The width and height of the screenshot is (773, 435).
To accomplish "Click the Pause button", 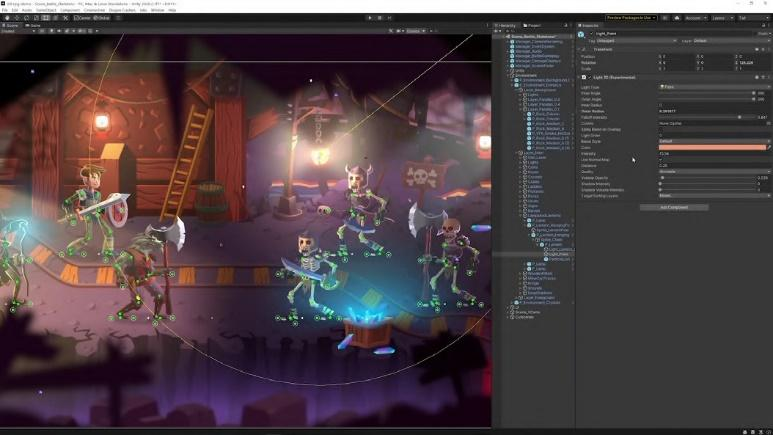I will point(380,18).
